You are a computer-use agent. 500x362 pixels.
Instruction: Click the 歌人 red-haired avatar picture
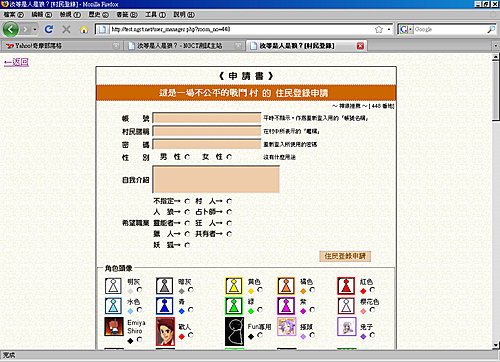pyautogui.click(x=165, y=331)
